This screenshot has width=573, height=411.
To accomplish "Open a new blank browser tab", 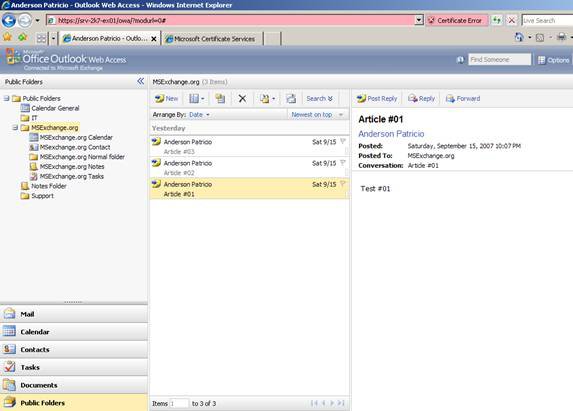I will tap(272, 39).
